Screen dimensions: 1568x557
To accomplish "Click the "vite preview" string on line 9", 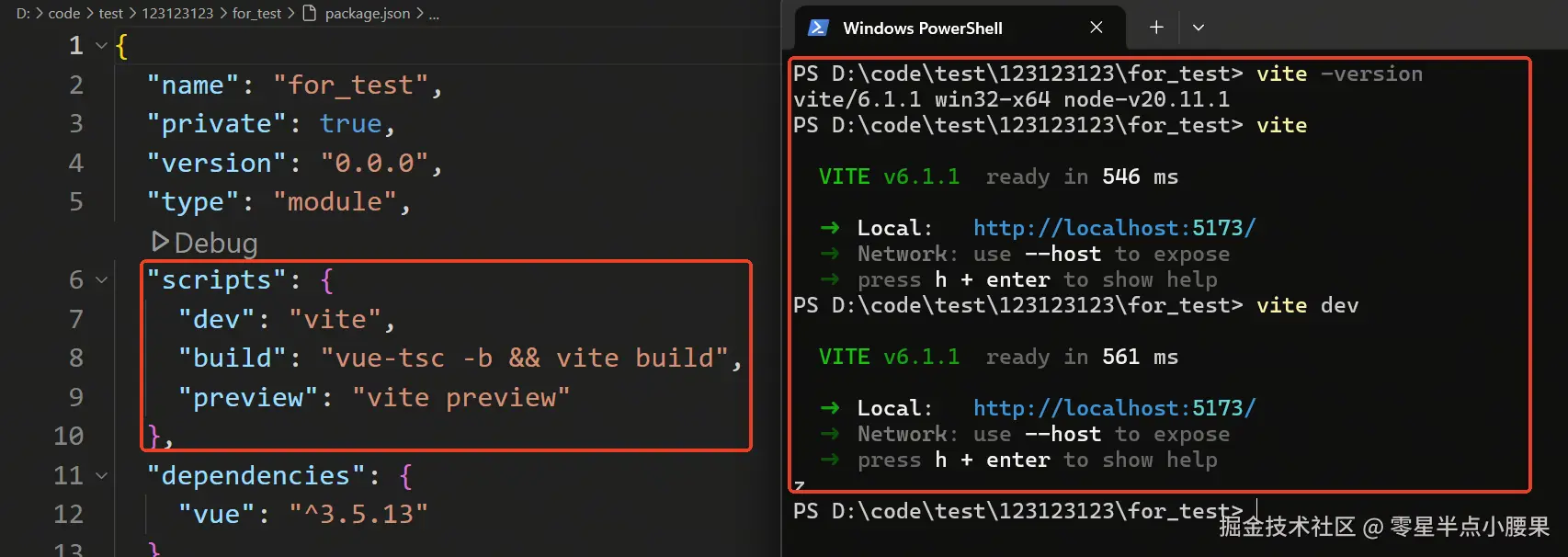I will 461,397.
